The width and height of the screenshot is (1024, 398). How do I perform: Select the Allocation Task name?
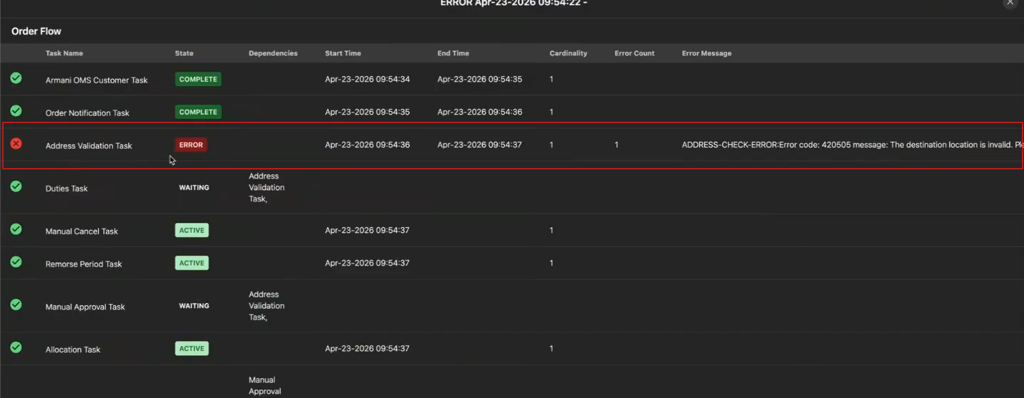tap(73, 350)
